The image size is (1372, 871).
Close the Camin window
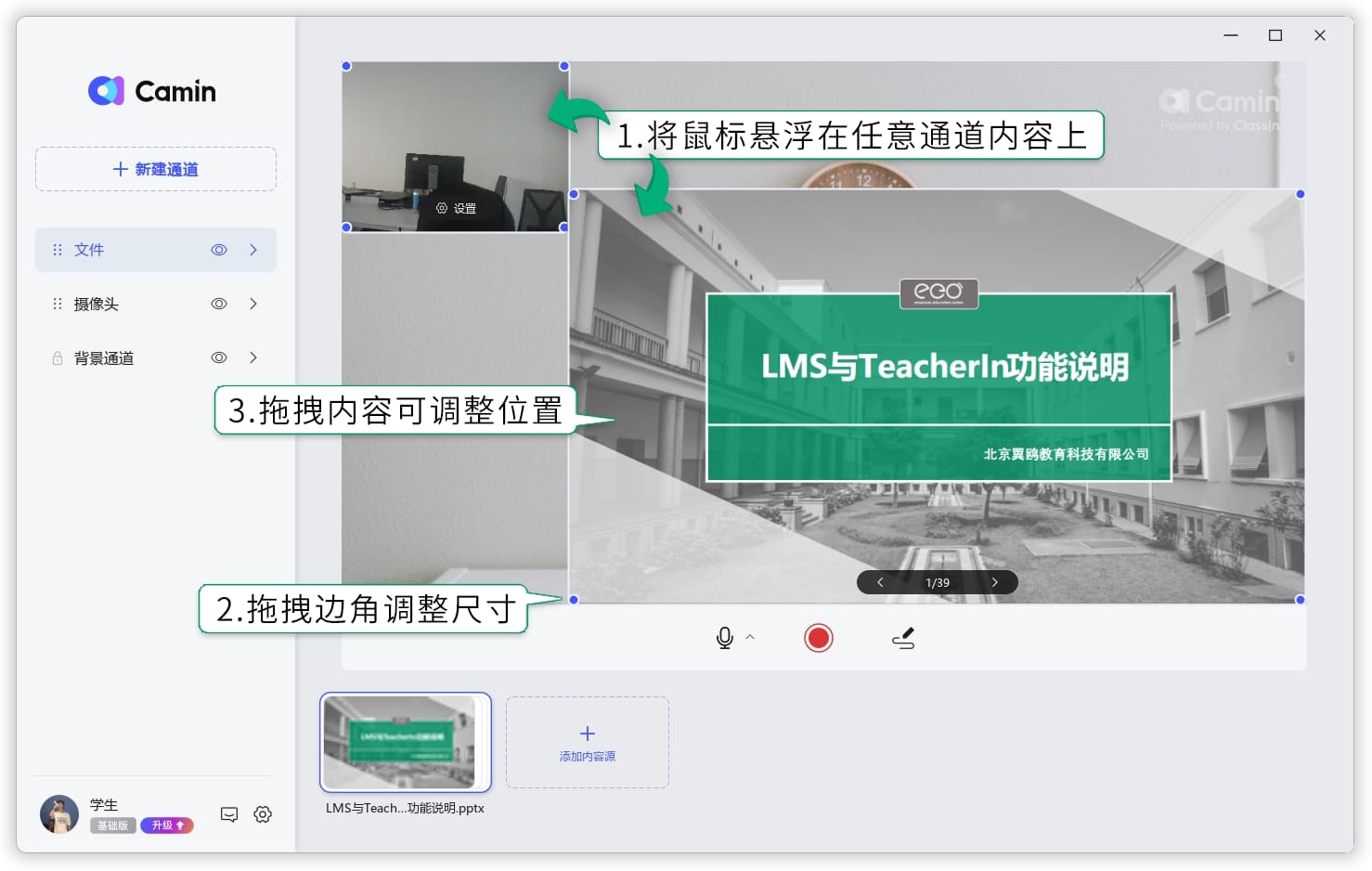click(x=1320, y=35)
